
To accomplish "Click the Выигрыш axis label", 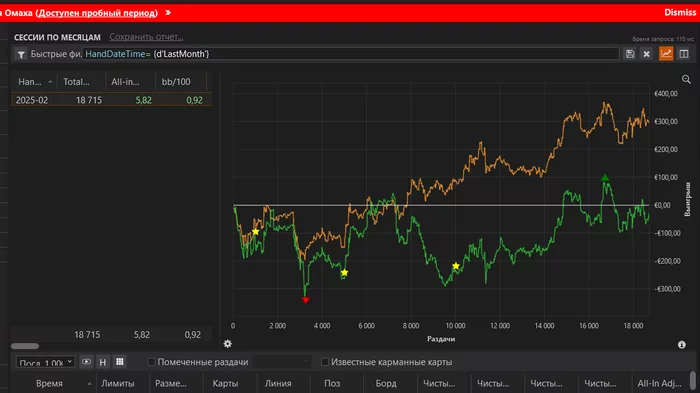I will click(x=688, y=199).
